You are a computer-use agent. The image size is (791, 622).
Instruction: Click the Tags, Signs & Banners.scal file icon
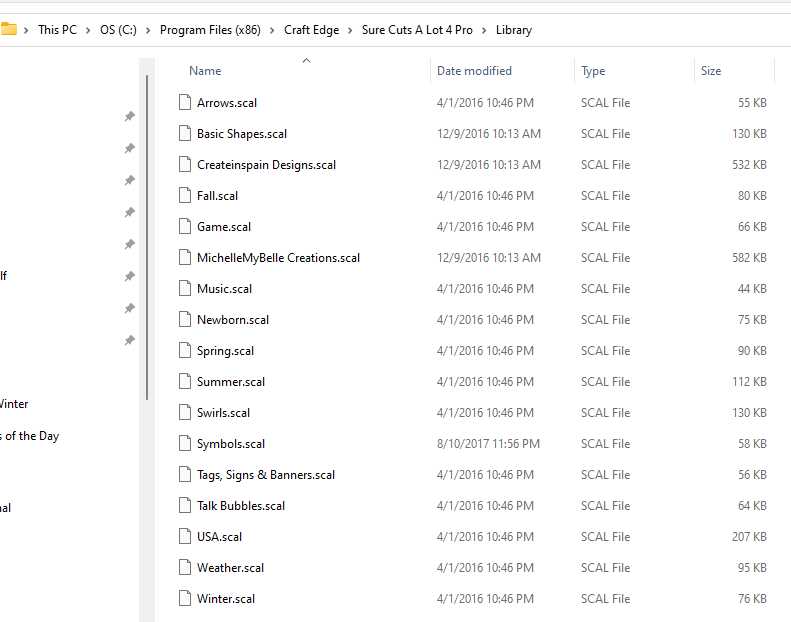[185, 475]
